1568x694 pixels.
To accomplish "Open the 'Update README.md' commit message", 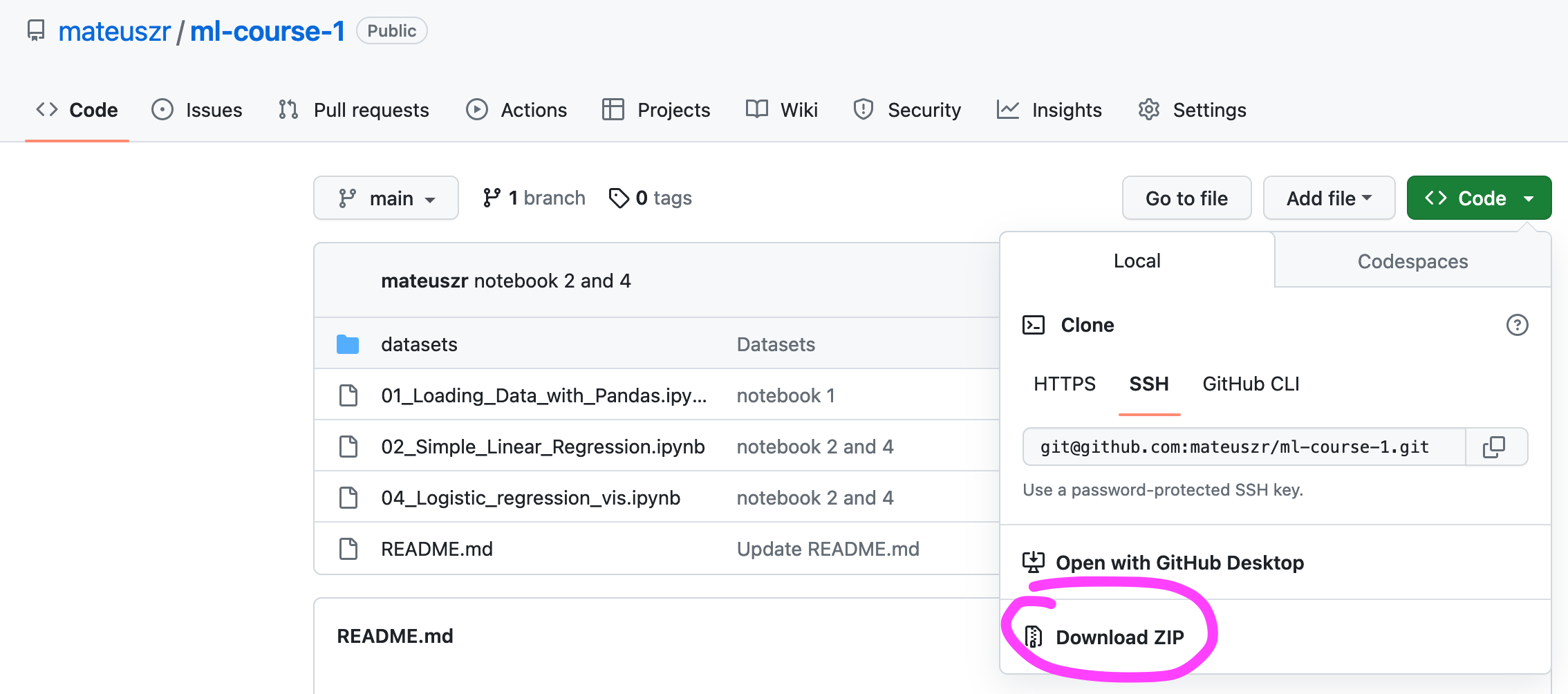I will (828, 549).
